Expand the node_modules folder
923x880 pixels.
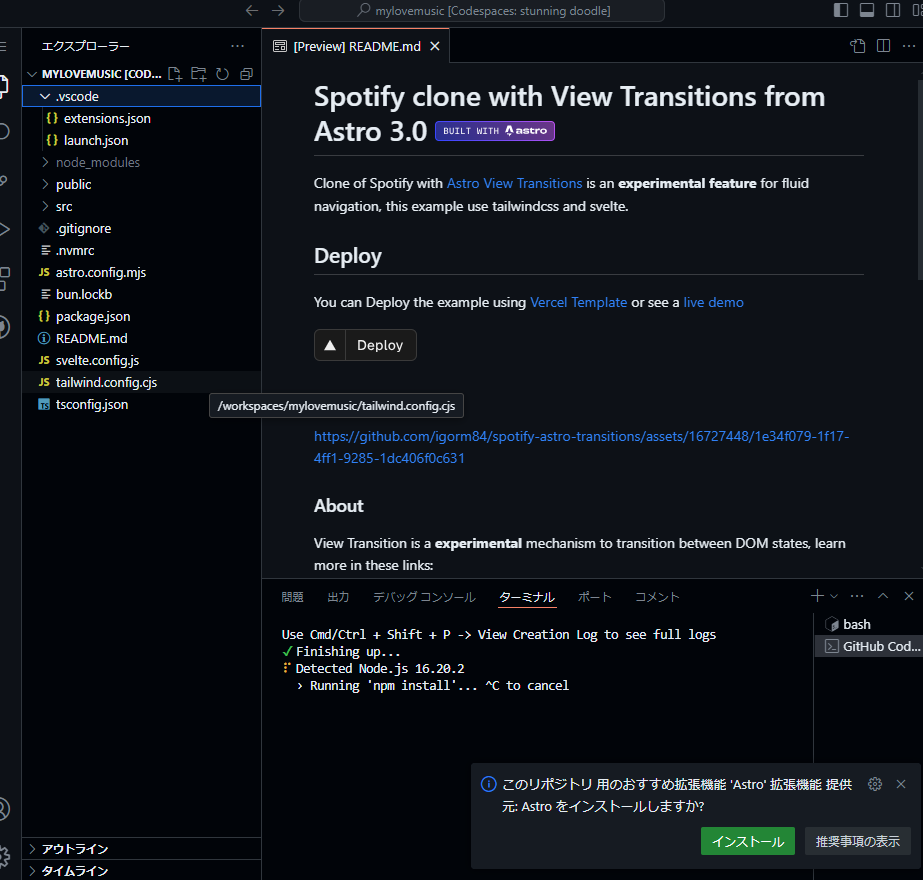pos(141,162)
